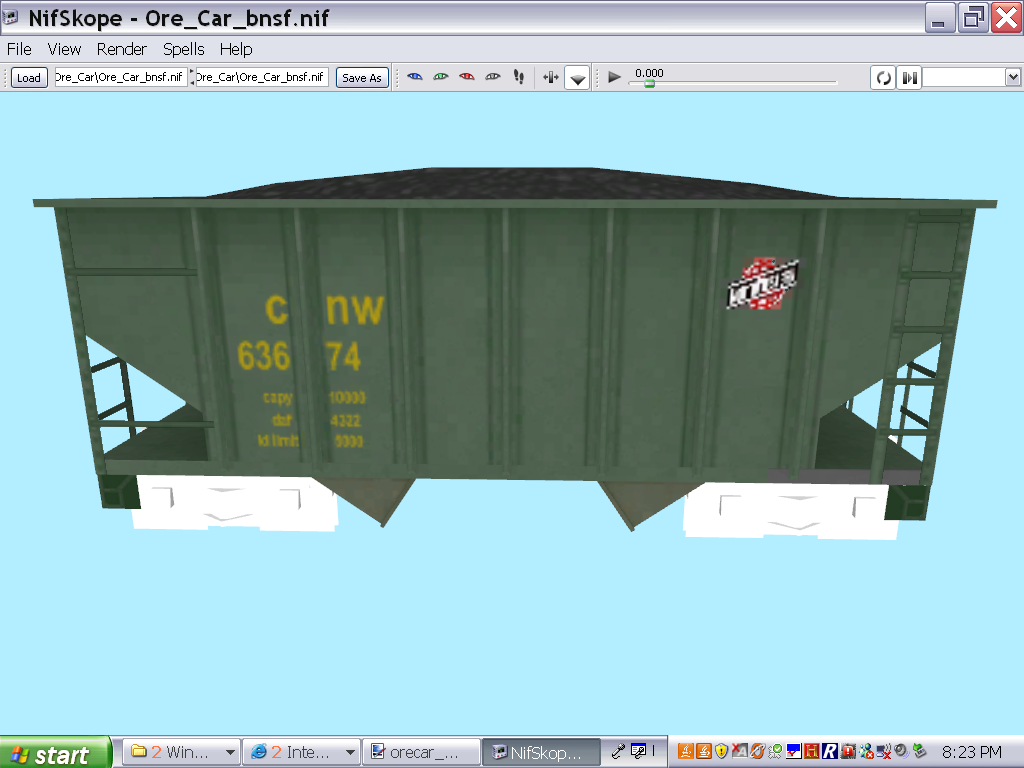Toggle the switch animation icon

pos(909,78)
